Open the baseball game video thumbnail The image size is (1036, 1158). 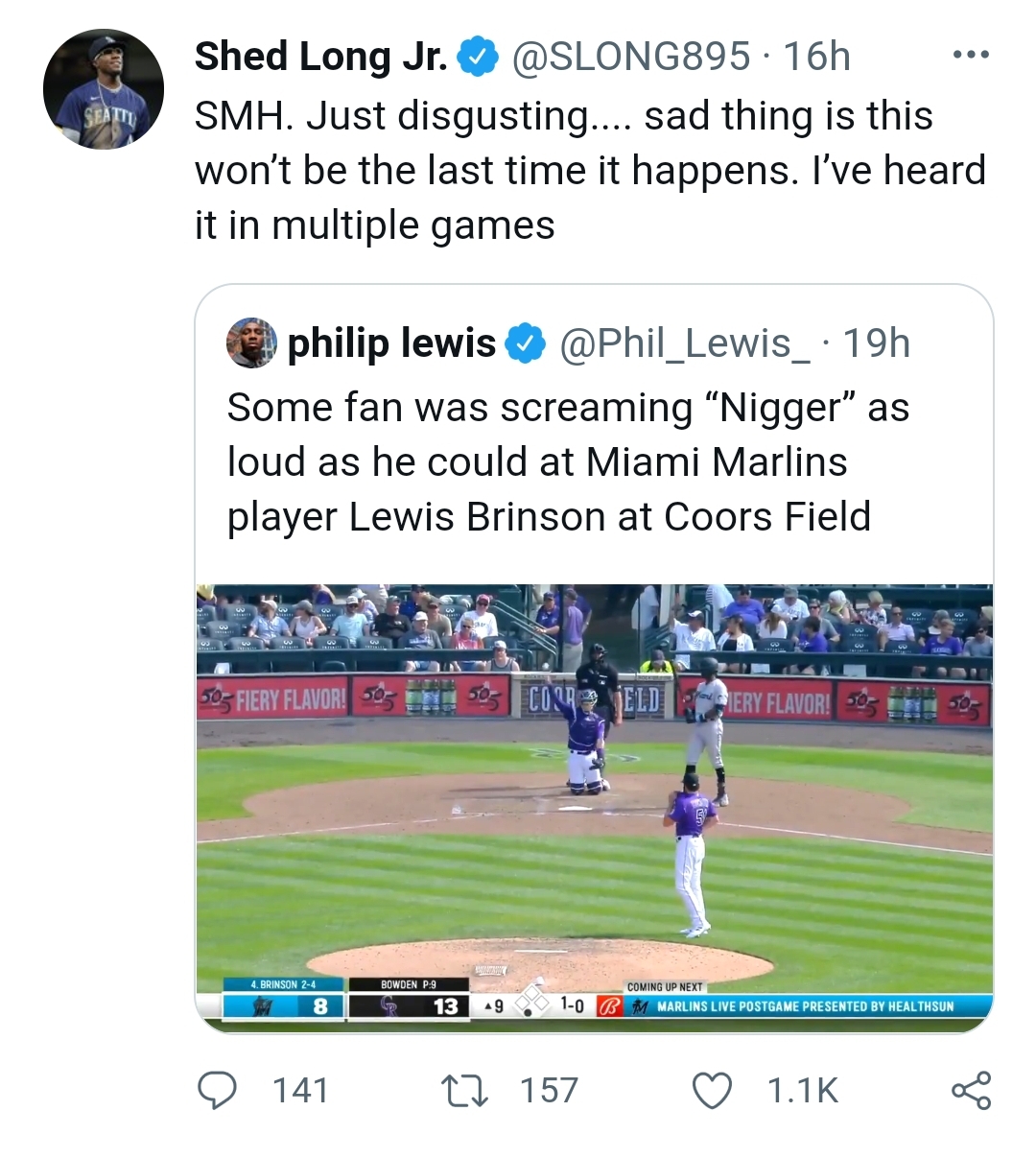tap(594, 806)
